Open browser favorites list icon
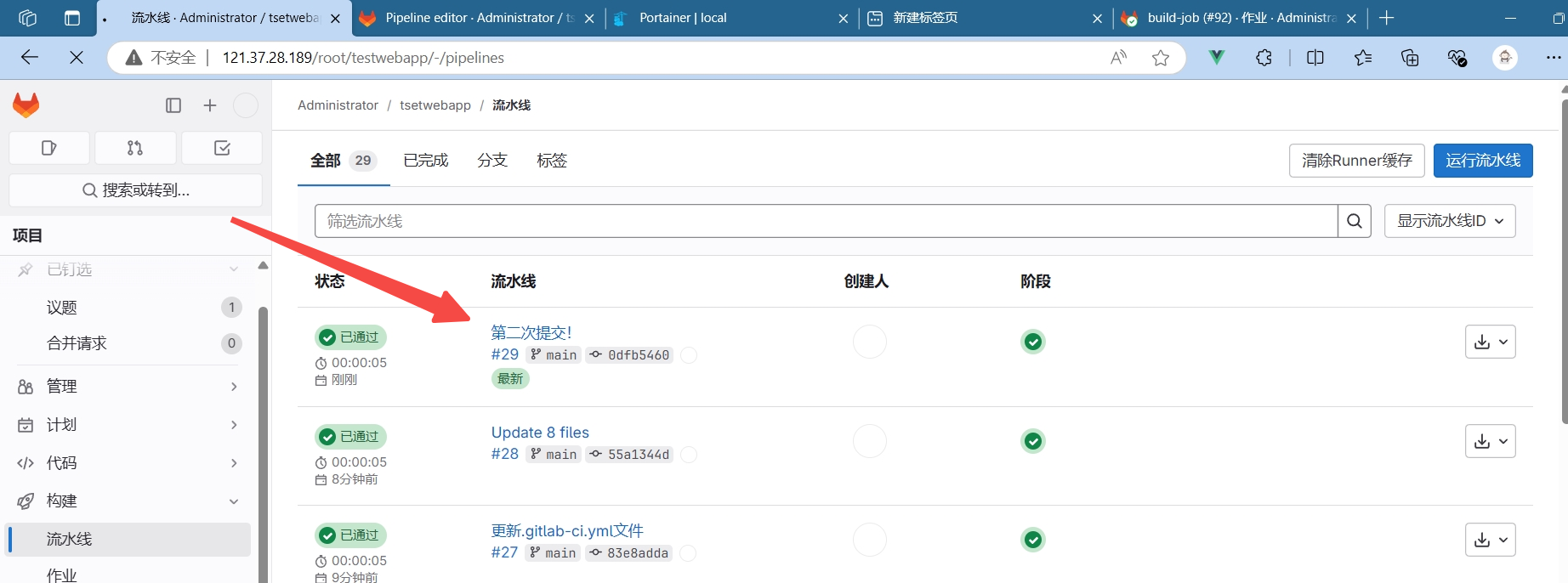The image size is (1568, 583). click(1363, 58)
